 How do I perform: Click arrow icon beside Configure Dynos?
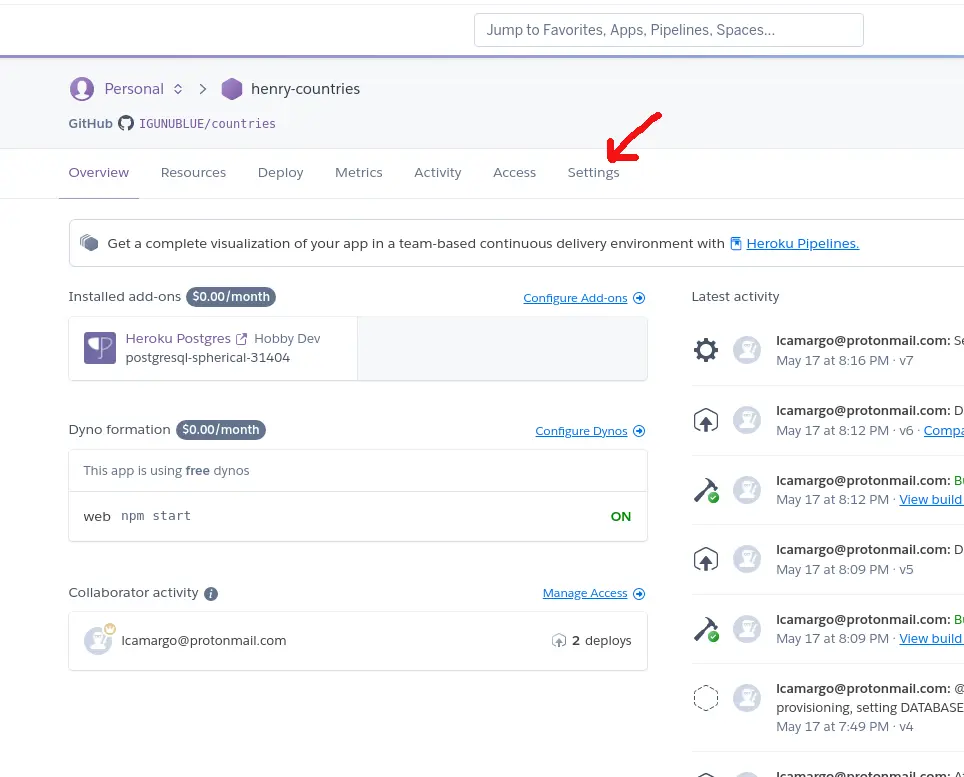click(x=639, y=431)
